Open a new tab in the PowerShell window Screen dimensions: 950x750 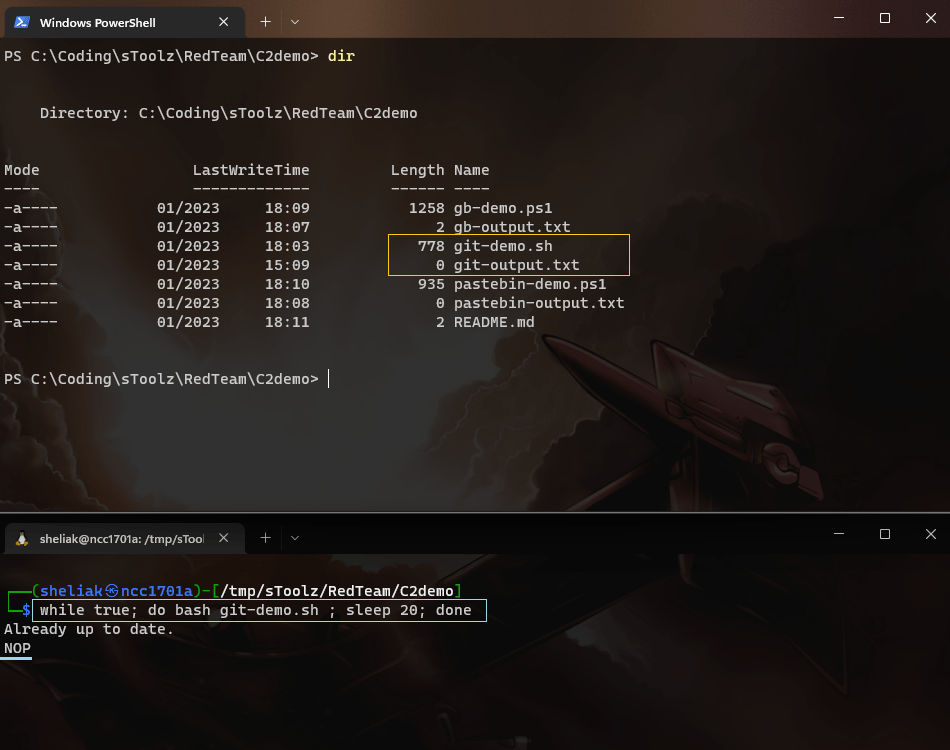(x=265, y=21)
